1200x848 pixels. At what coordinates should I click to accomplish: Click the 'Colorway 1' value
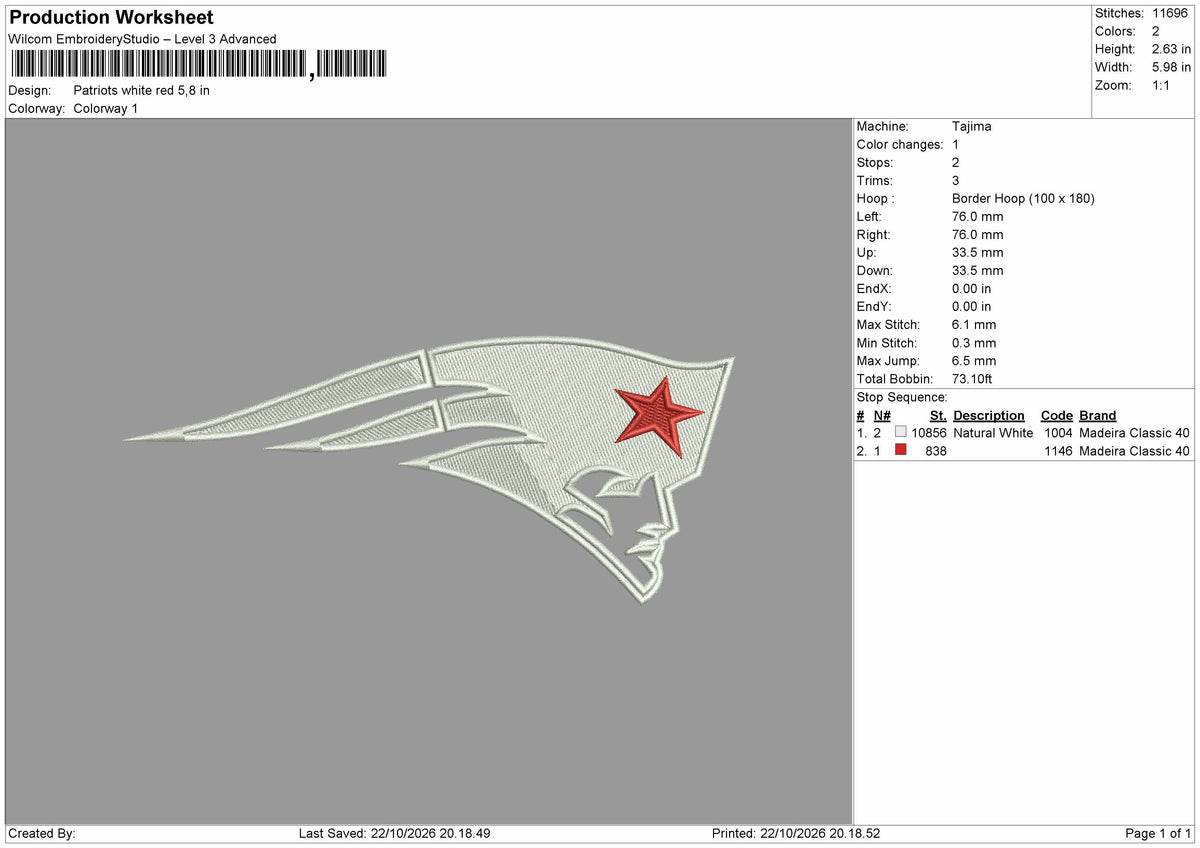106,108
